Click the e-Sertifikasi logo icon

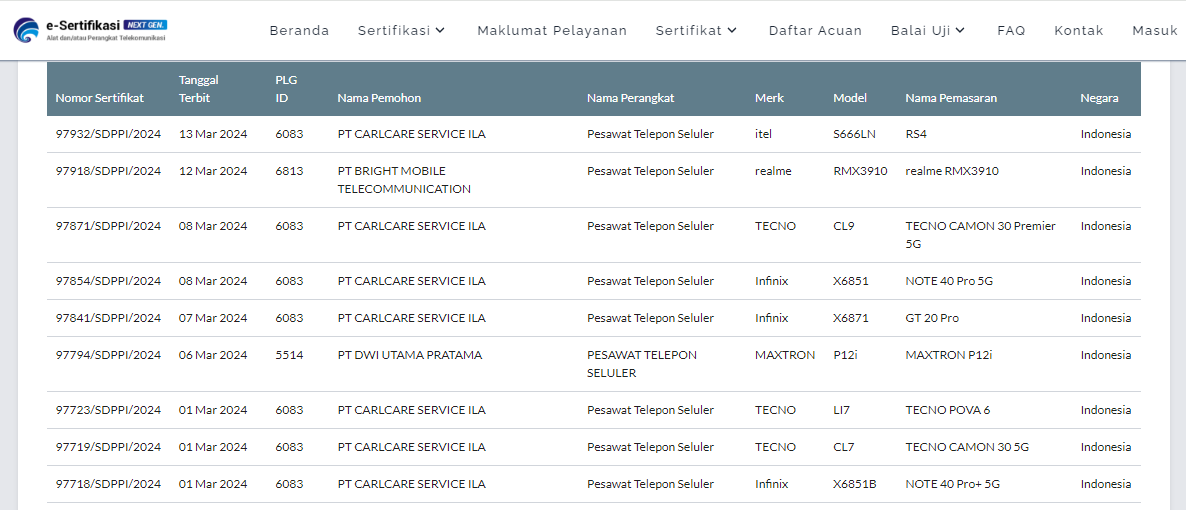(x=28, y=30)
